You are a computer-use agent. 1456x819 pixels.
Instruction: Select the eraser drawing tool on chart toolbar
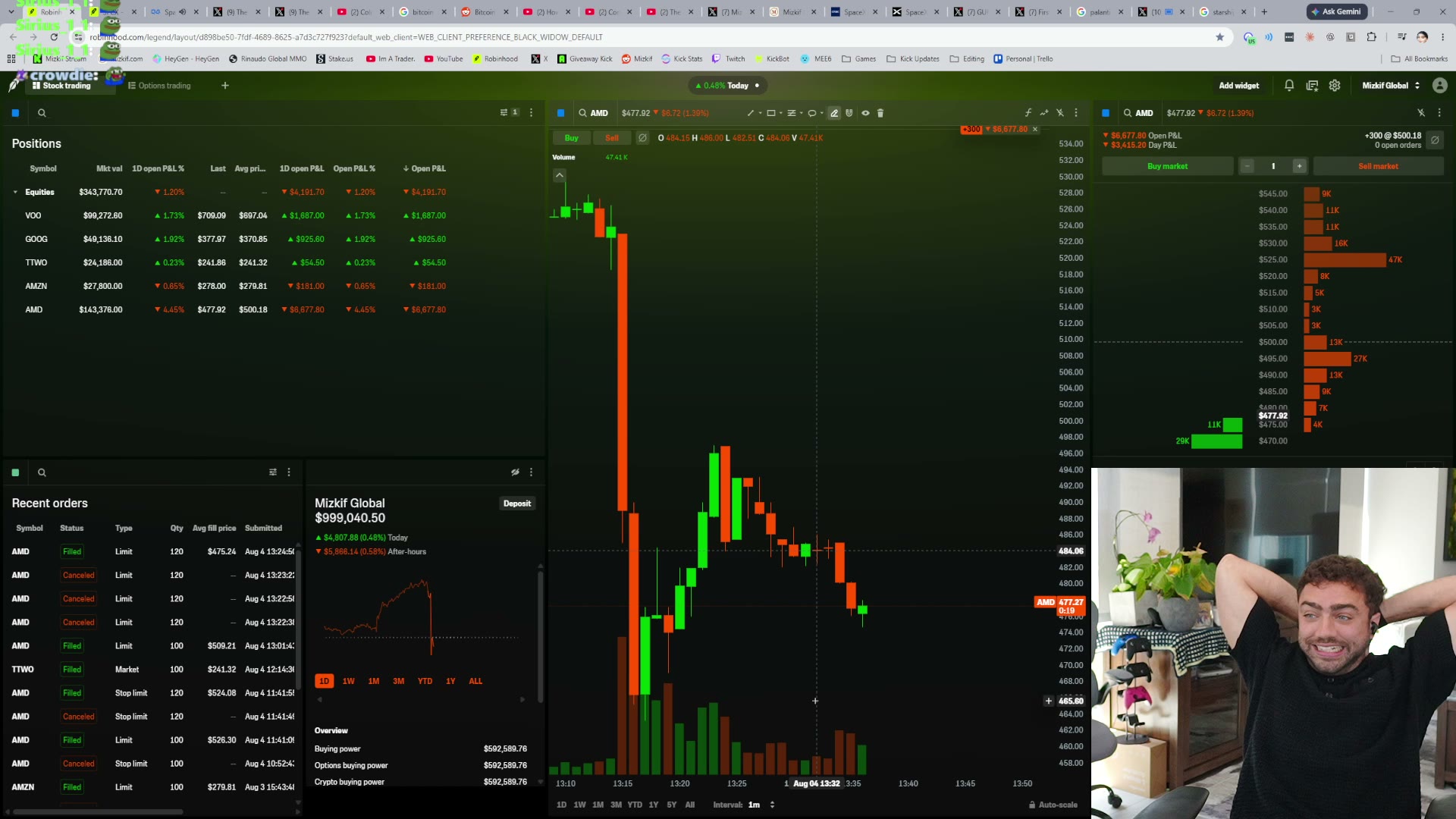click(x=834, y=113)
